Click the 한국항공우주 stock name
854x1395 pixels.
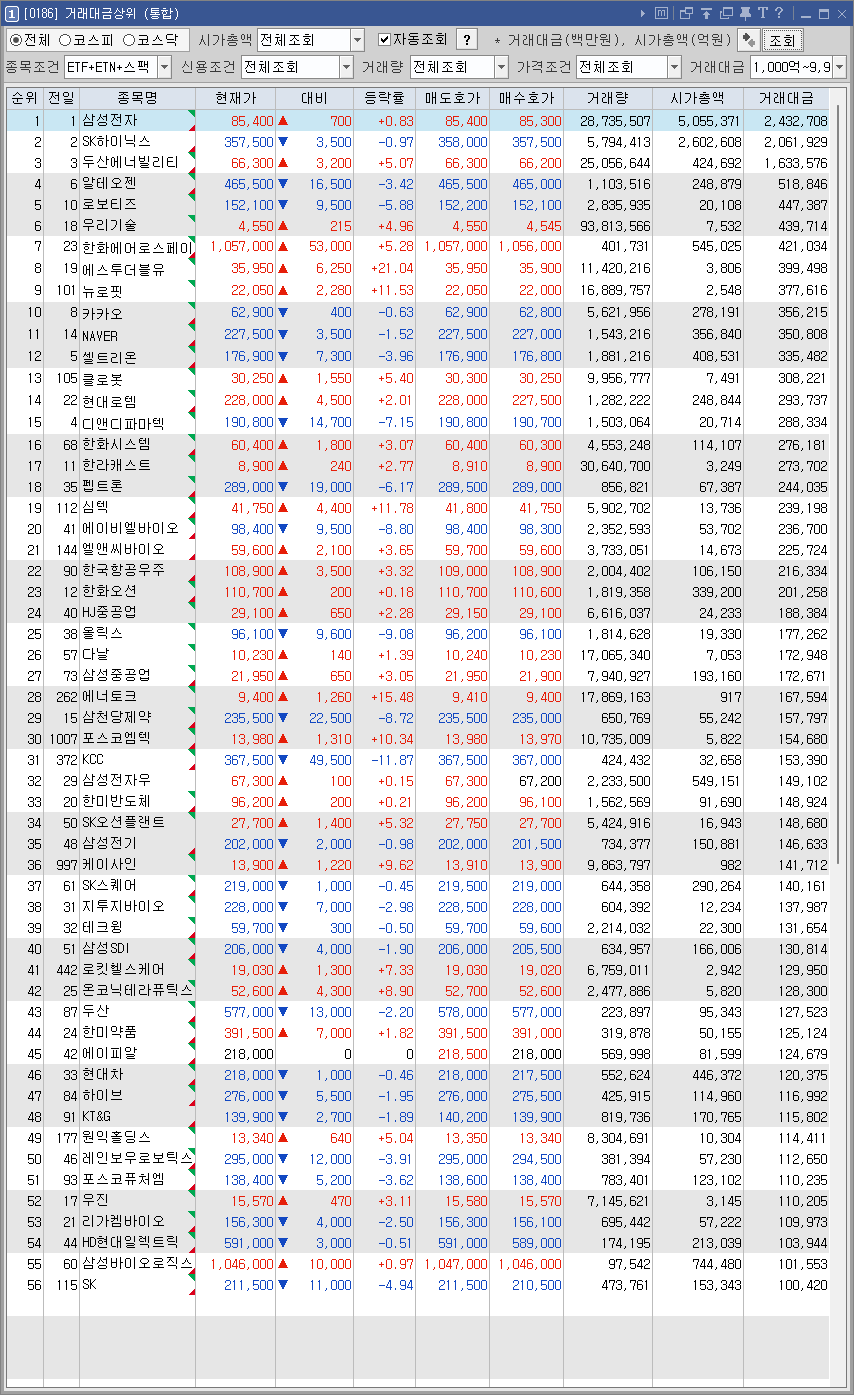coord(124,570)
